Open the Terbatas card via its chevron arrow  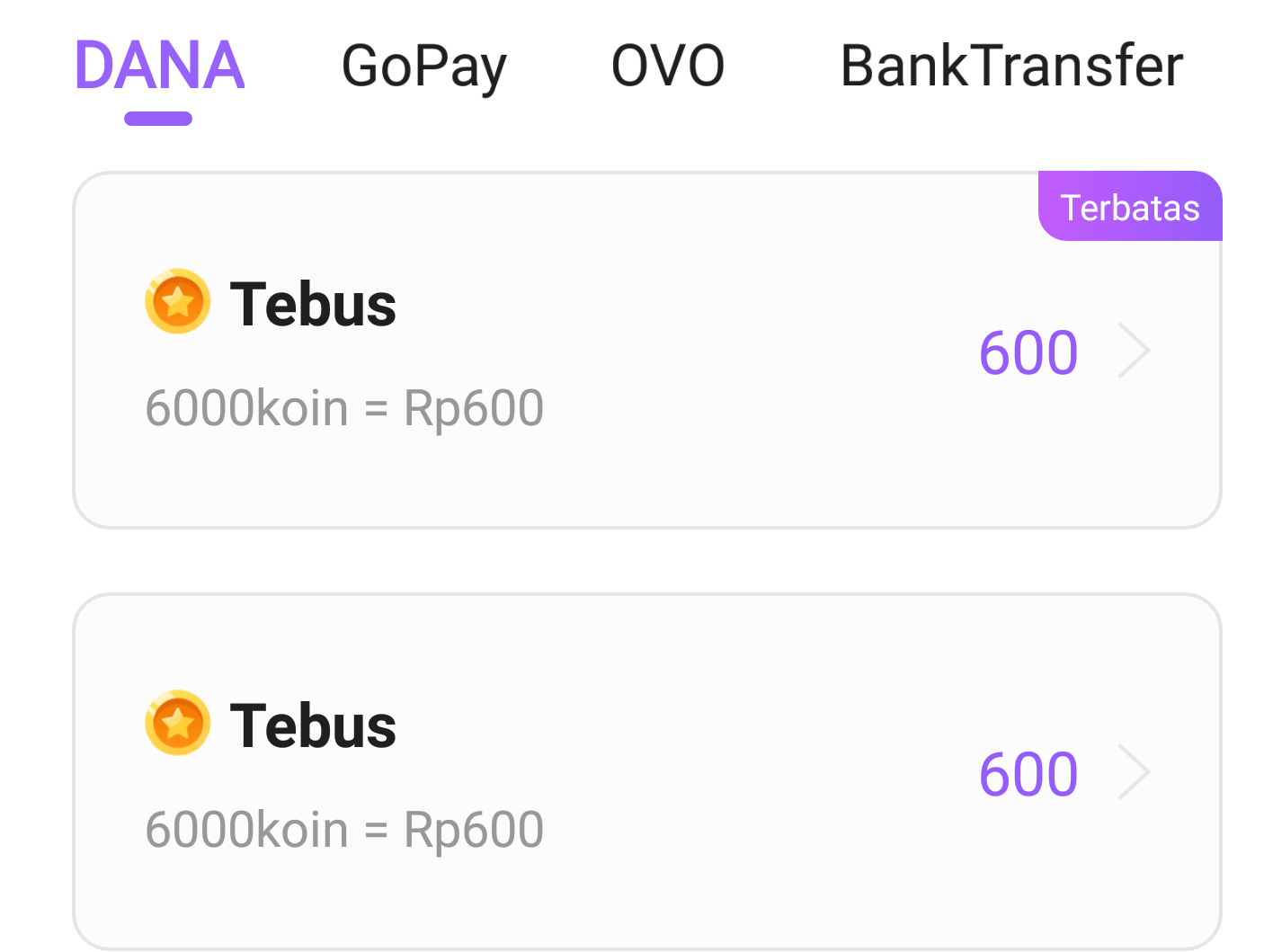(x=1134, y=351)
